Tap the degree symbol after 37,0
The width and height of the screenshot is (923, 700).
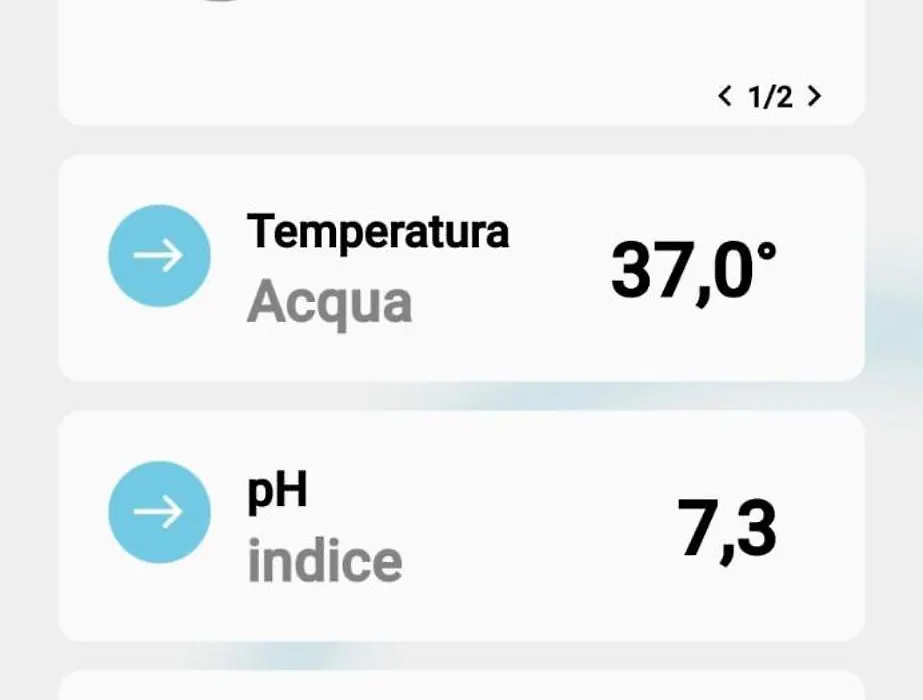tap(766, 253)
